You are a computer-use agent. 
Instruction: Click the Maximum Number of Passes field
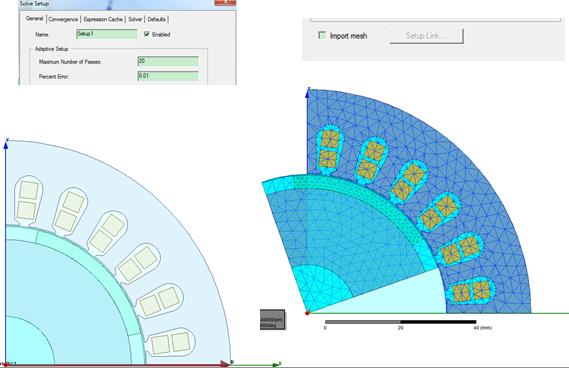point(168,61)
